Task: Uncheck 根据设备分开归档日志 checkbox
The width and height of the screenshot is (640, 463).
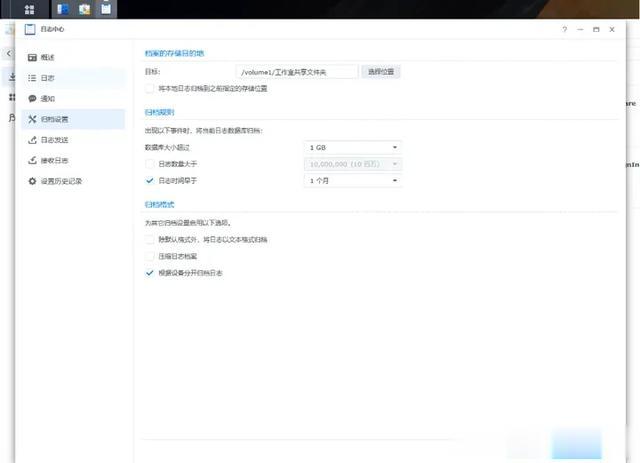Action: [x=150, y=273]
